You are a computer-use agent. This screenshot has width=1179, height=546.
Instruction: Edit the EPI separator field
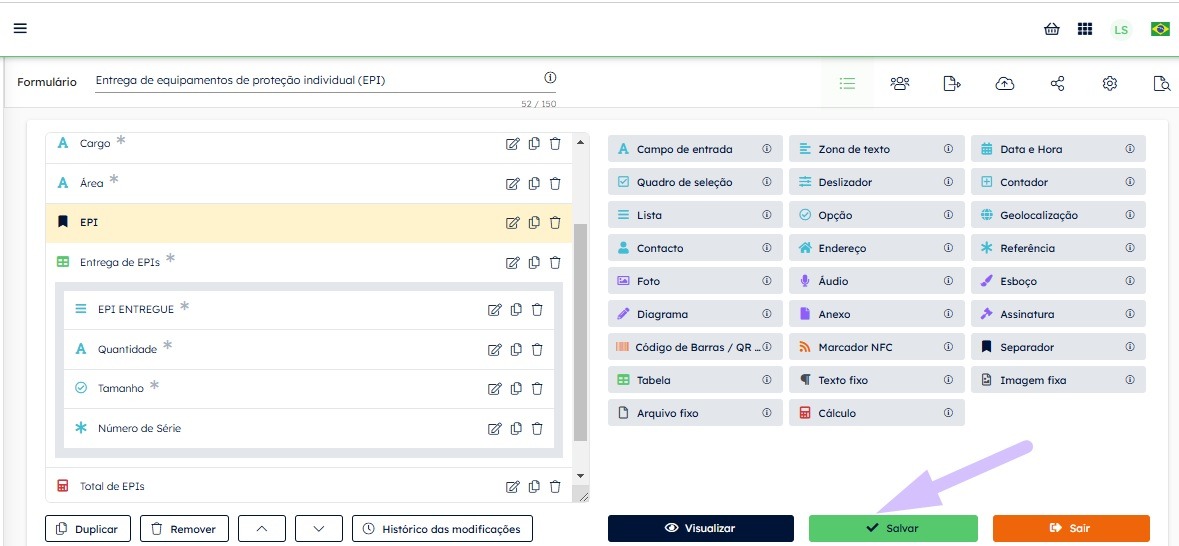[512, 223]
